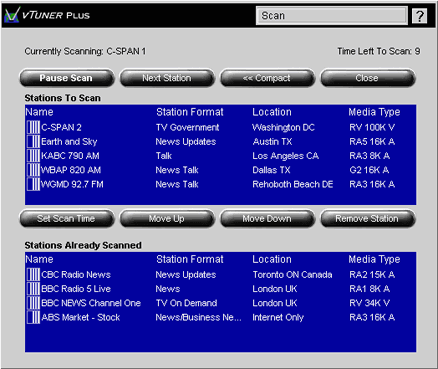Click signal icon beside WGMD 92.7 FM
Image resolution: width=438 pixels, height=369 pixels.
click(33, 184)
